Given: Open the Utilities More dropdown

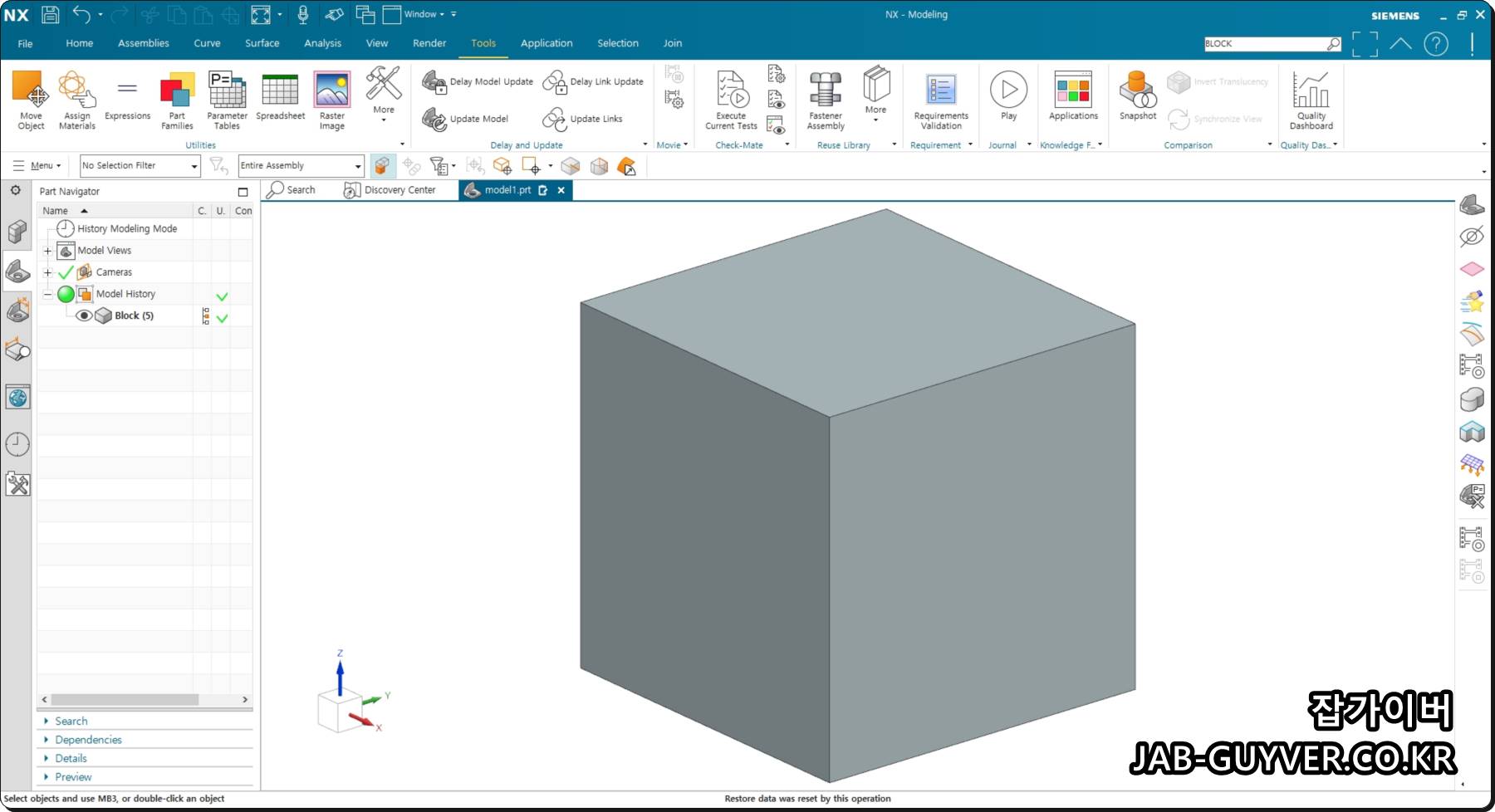Looking at the screenshot, I should [384, 94].
